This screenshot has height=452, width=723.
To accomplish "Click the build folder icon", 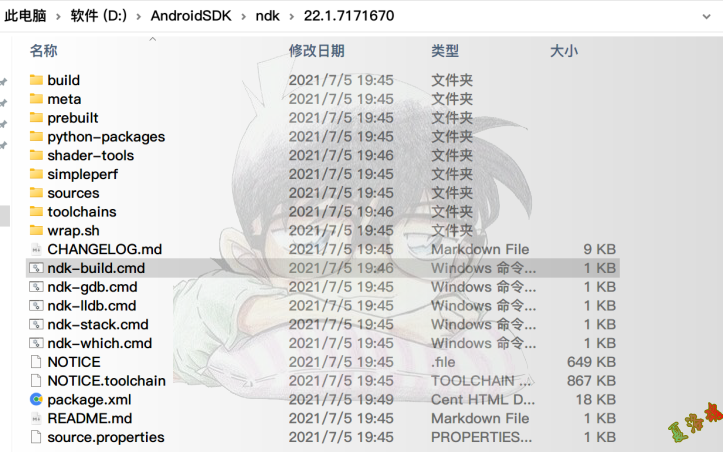I will 36,80.
